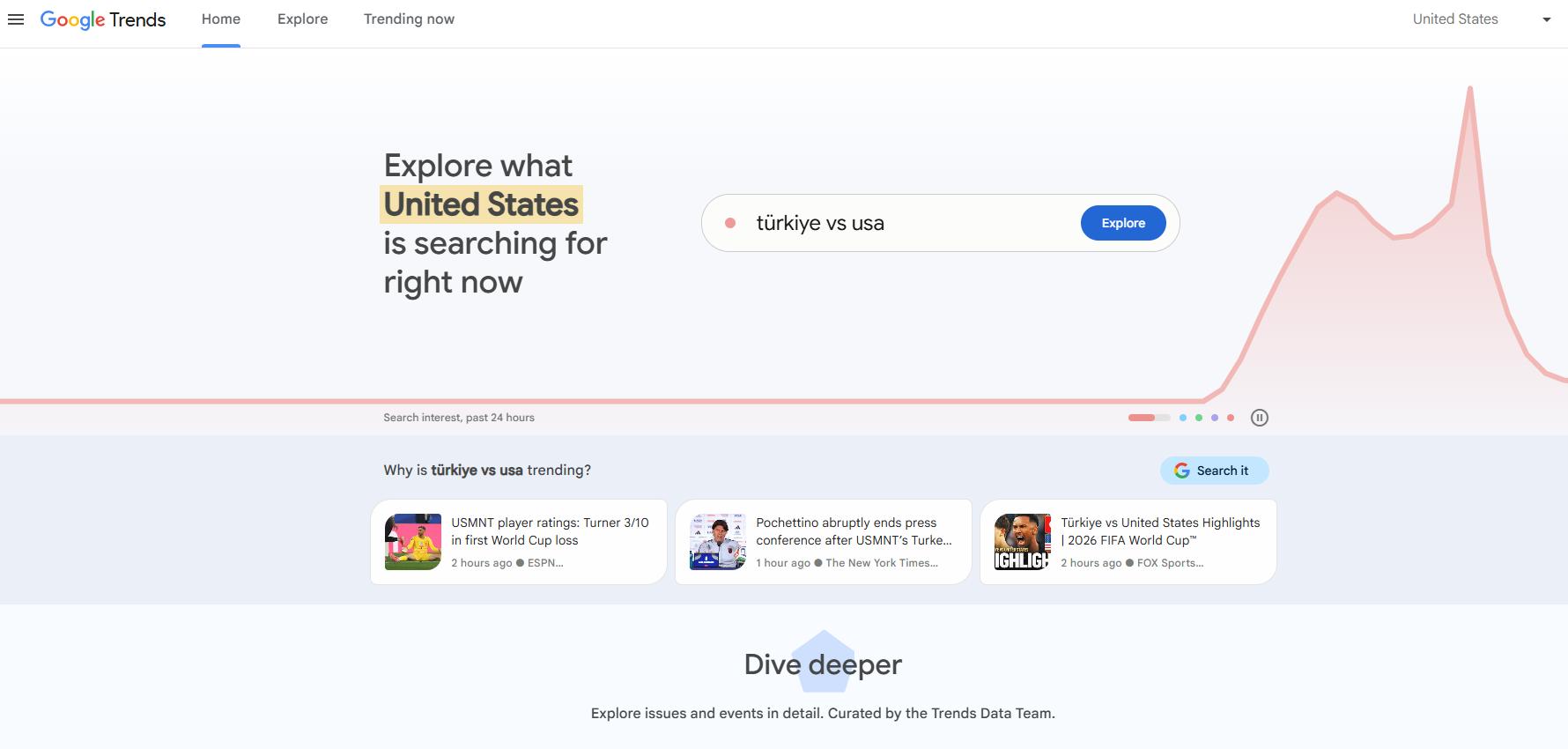1568x749 pixels.
Task: Open the FOX Sports highlights thumbnail
Action: click(x=1023, y=542)
